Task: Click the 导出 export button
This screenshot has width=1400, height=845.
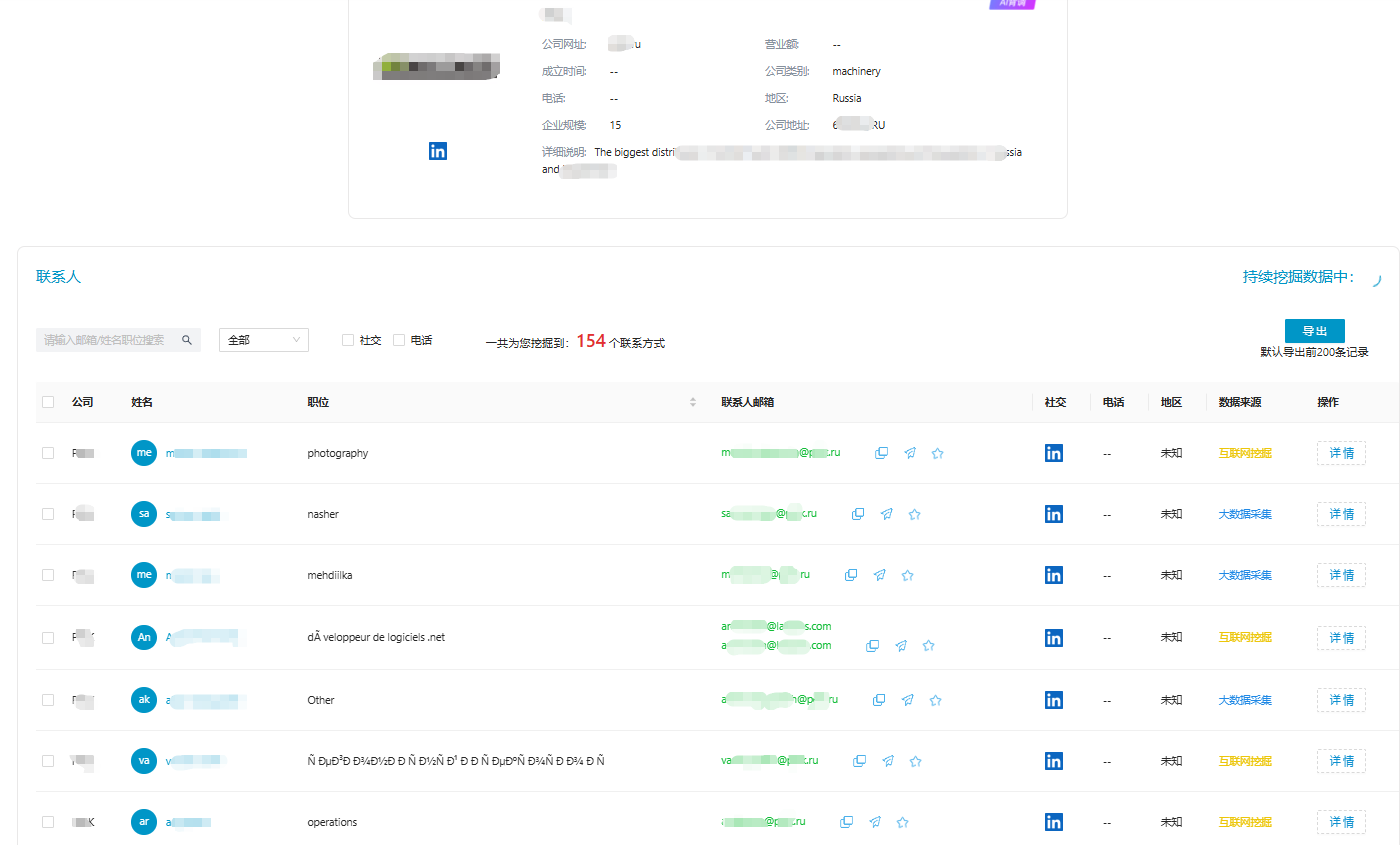Action: 1314,331
